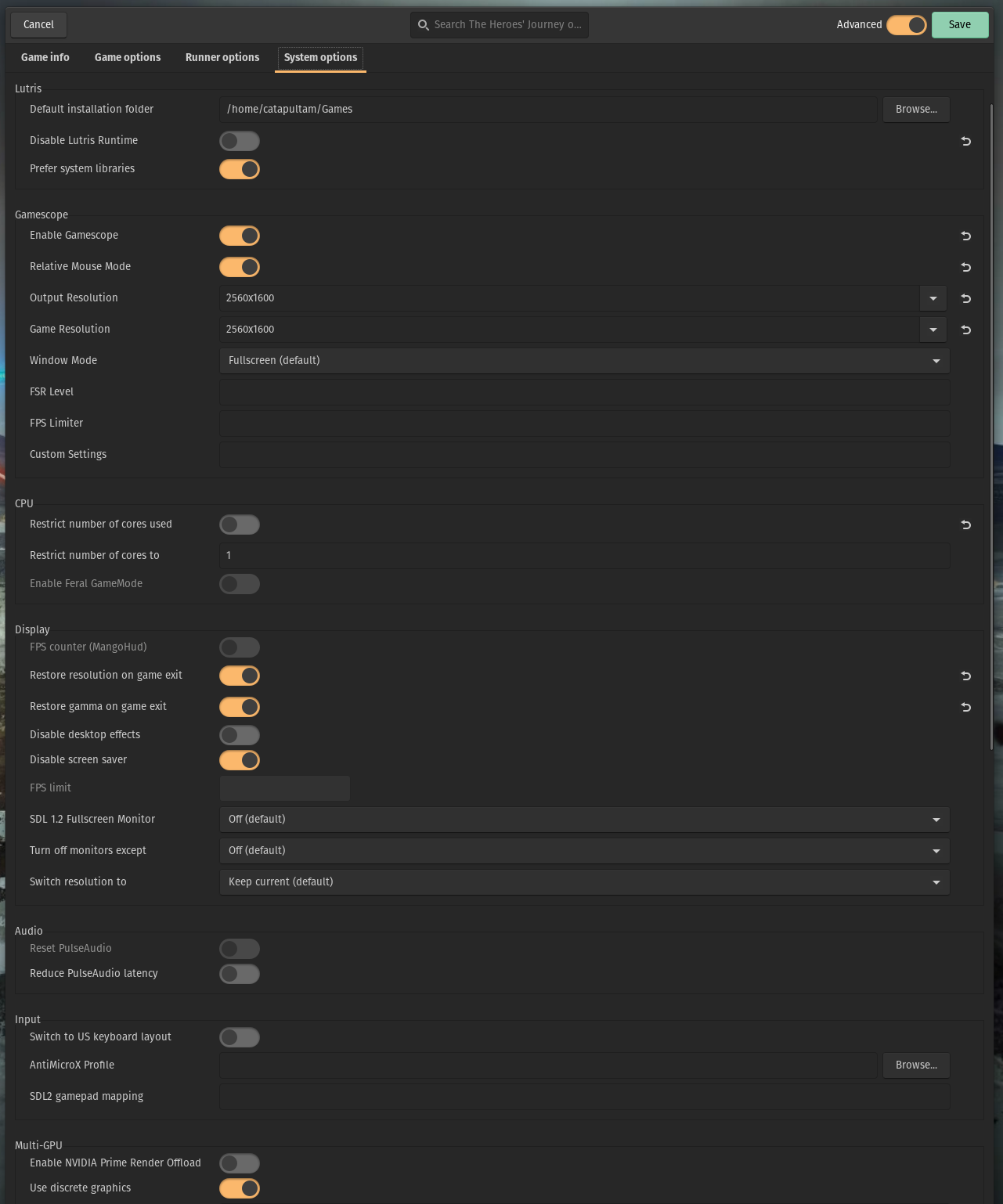
Task: Toggle Disable Lutris Runtime switch
Action: point(240,141)
